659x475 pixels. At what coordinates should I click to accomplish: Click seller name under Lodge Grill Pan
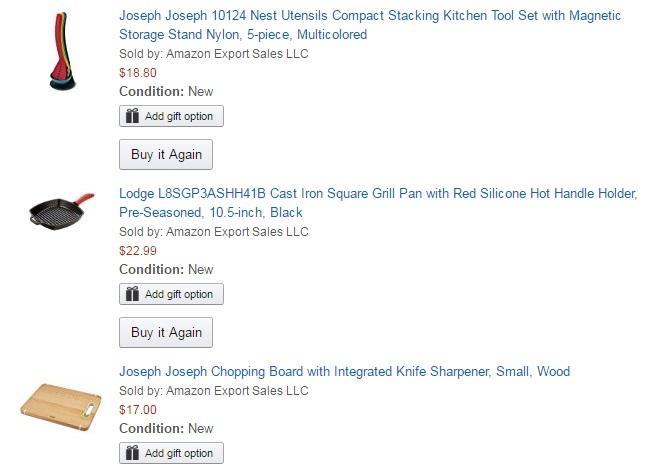tap(237, 232)
